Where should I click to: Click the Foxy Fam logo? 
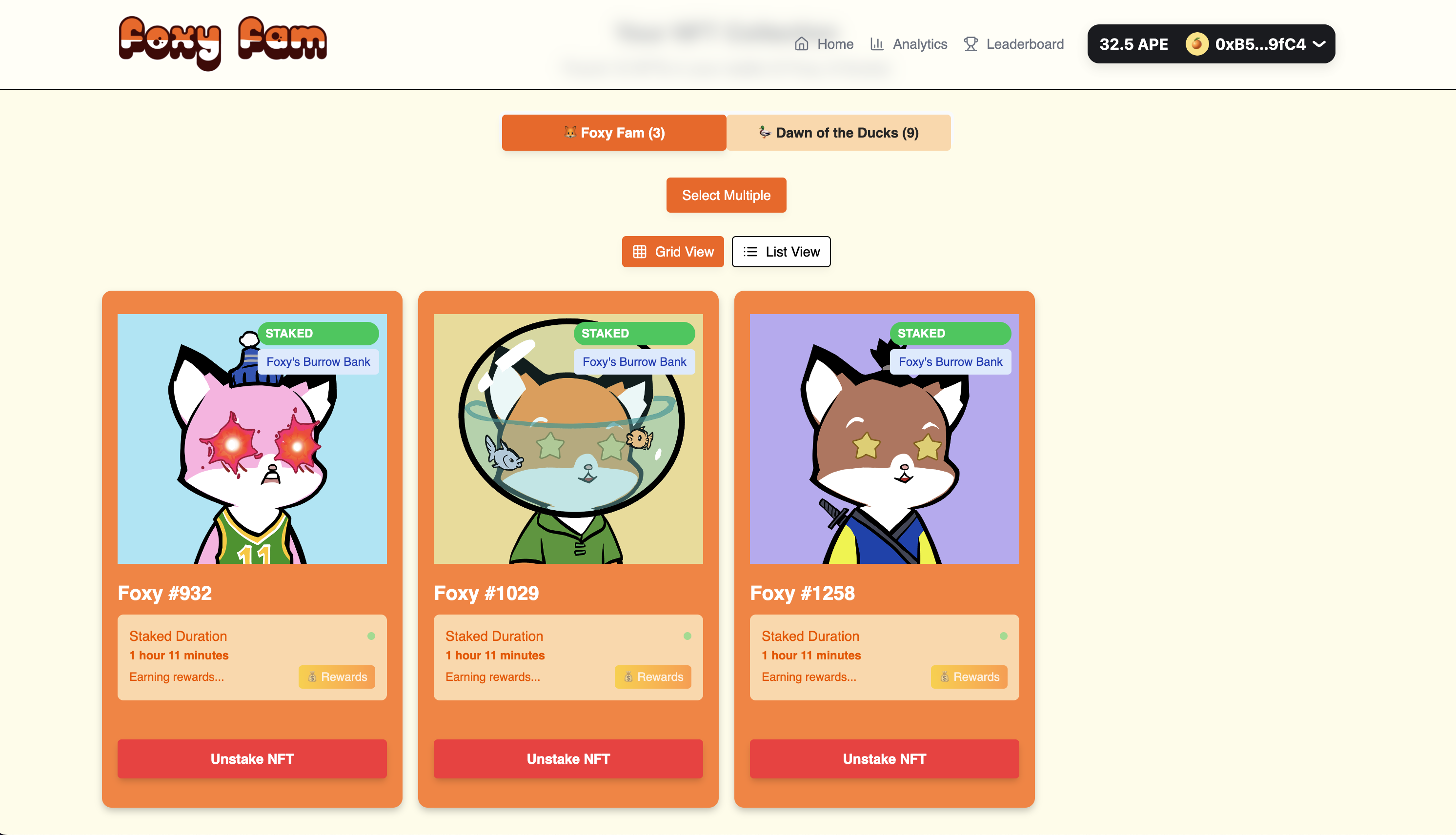click(x=222, y=43)
